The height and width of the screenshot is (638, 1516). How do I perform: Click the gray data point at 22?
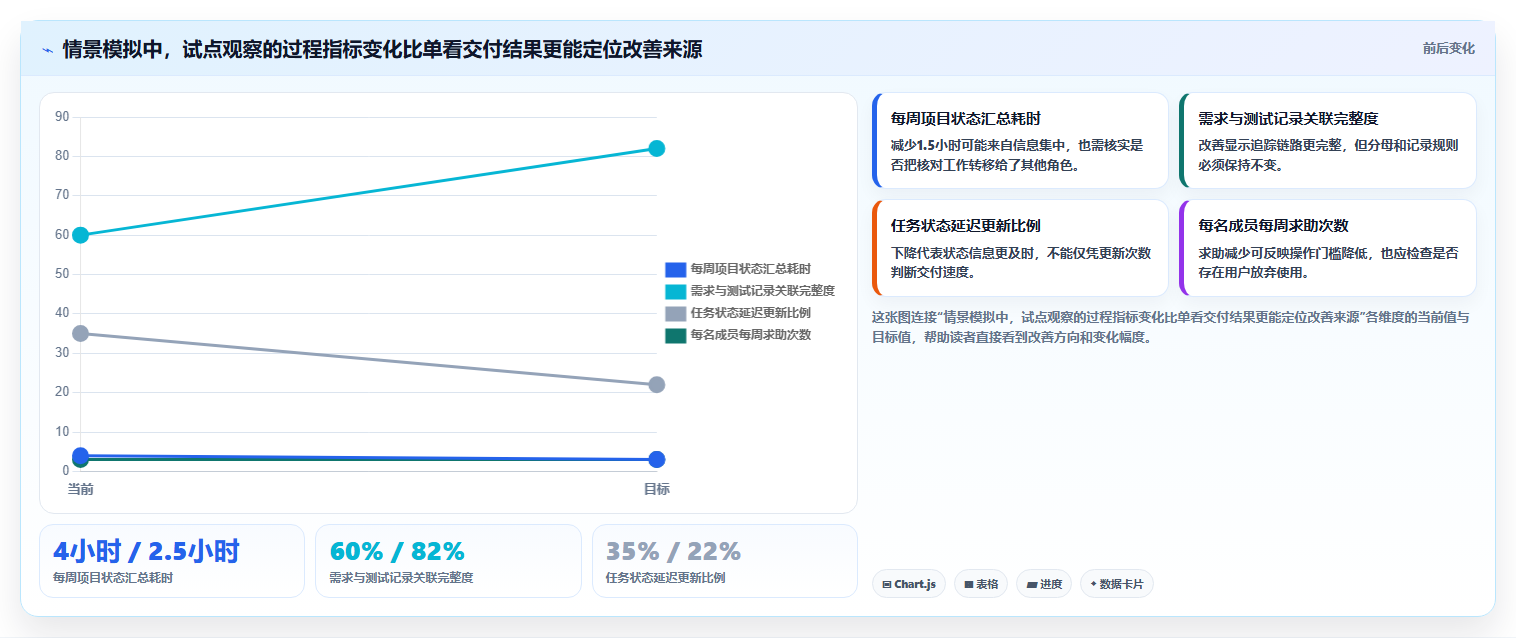pyautogui.click(x=657, y=385)
